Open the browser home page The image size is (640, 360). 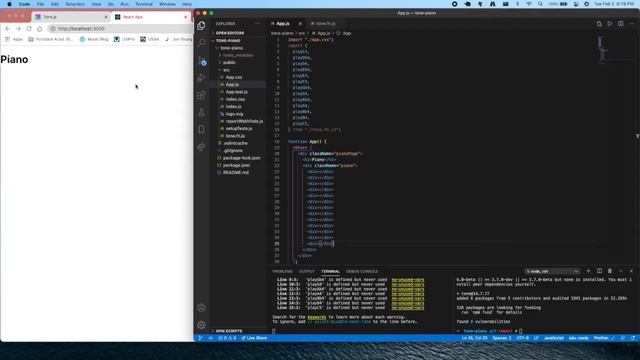(40, 29)
